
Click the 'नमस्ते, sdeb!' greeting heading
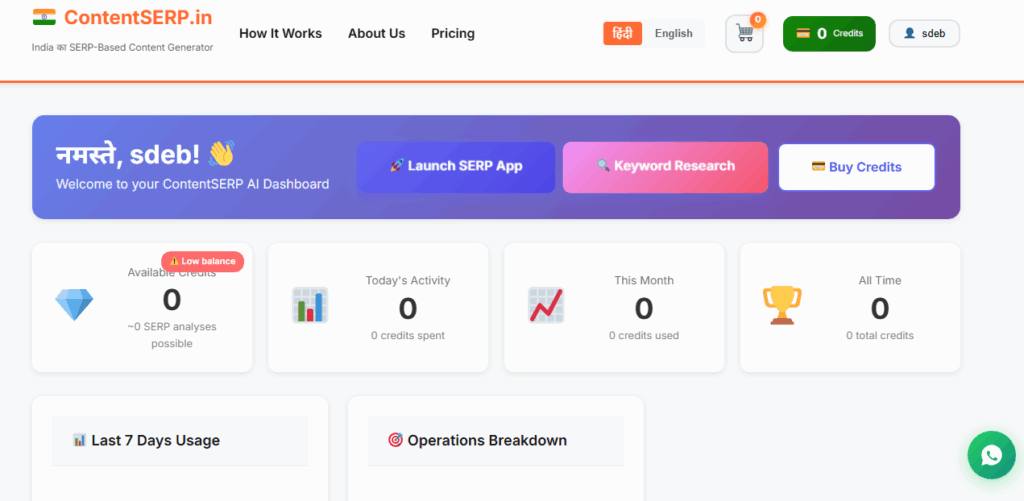pyautogui.click(x=128, y=154)
